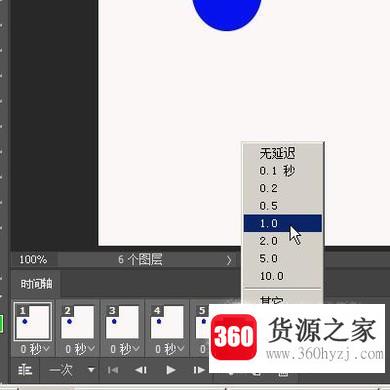
Task: Choose the 0.1 秒 delay option
Action: click(x=283, y=171)
